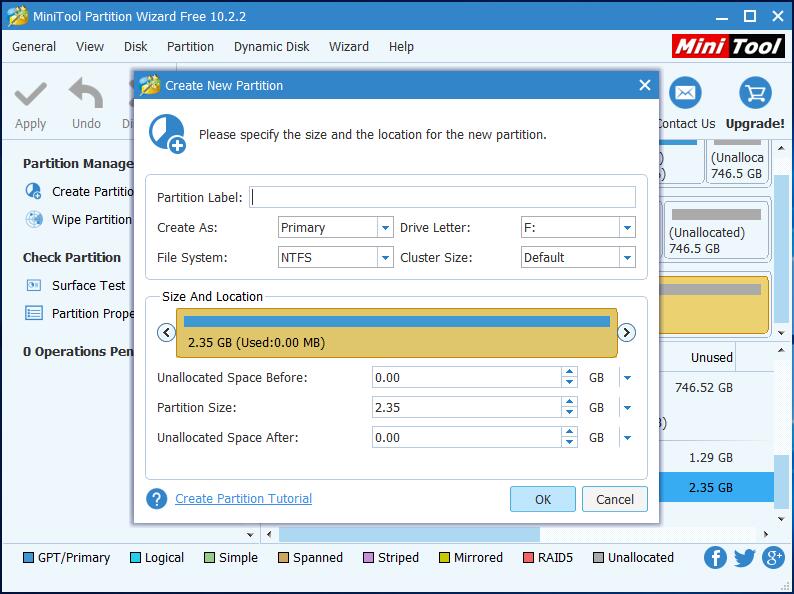Select Wipe Partition sidebar icon
This screenshot has width=794, height=594.
point(33,219)
